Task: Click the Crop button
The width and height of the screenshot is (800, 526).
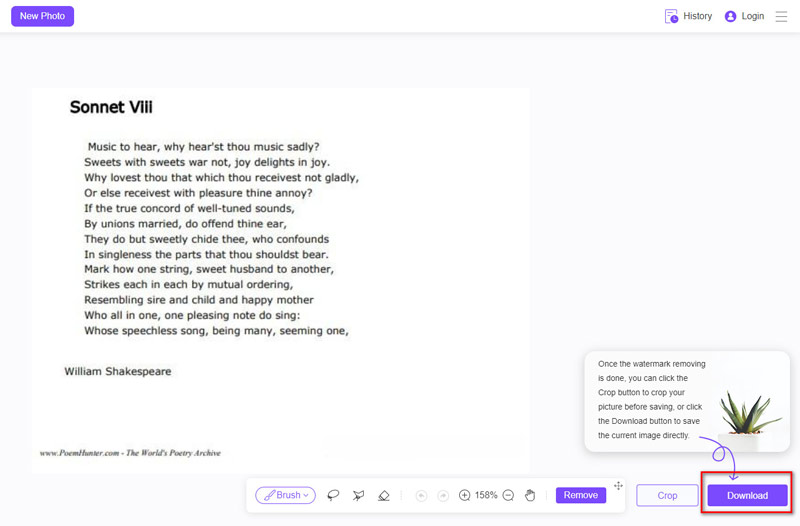Action: (x=667, y=495)
